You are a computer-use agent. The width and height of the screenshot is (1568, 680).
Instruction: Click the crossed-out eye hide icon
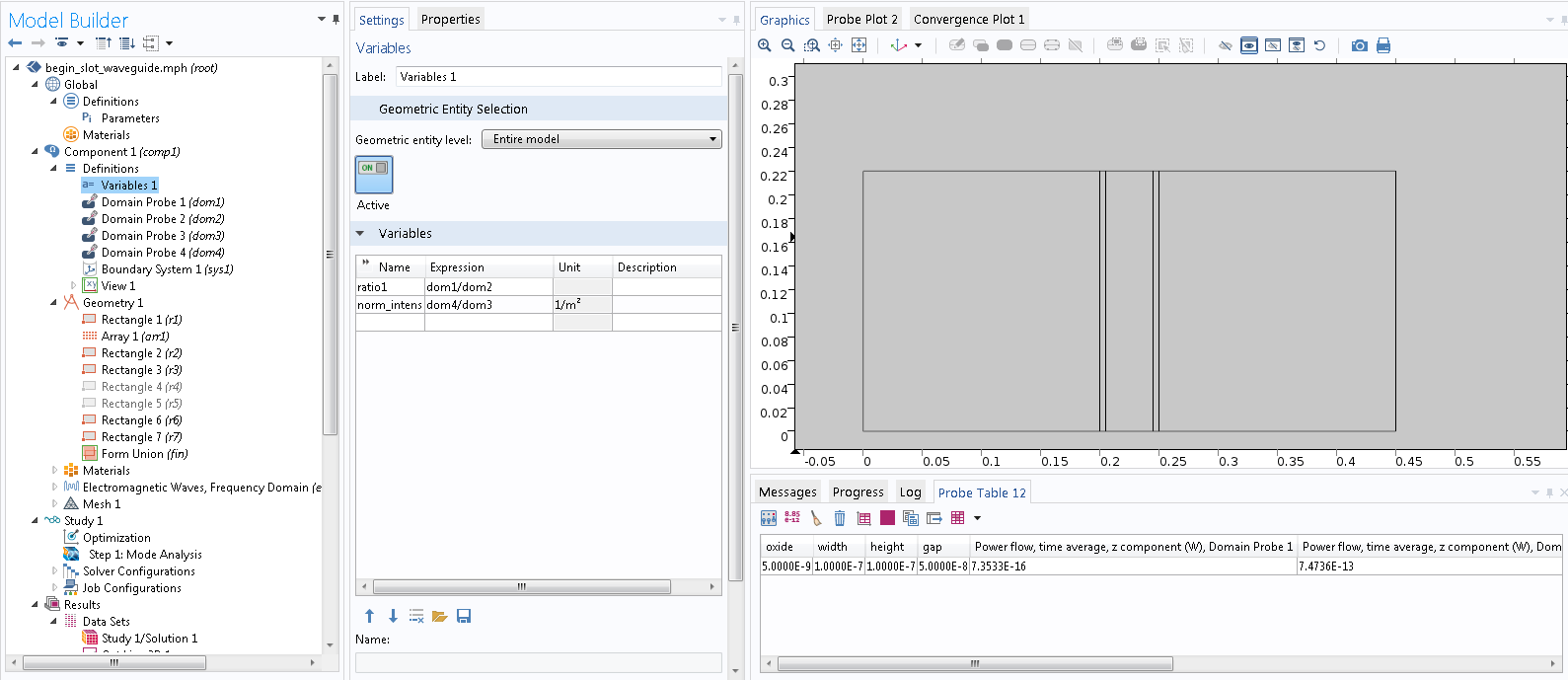1226,45
